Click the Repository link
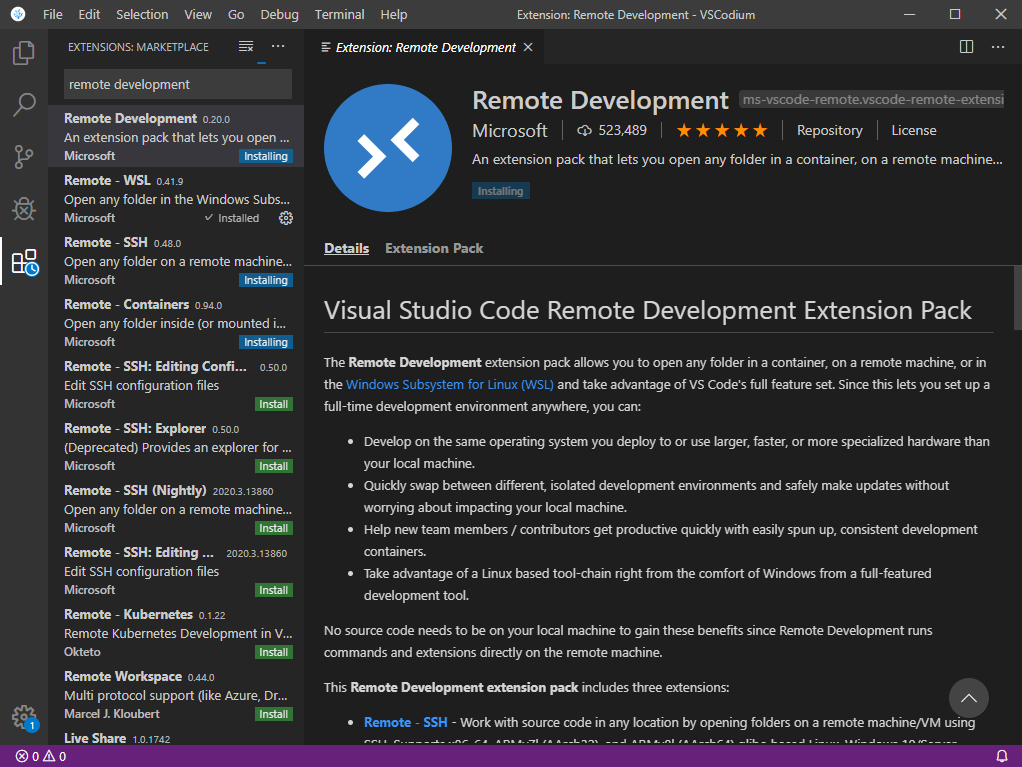1022x767 pixels. tap(829, 130)
